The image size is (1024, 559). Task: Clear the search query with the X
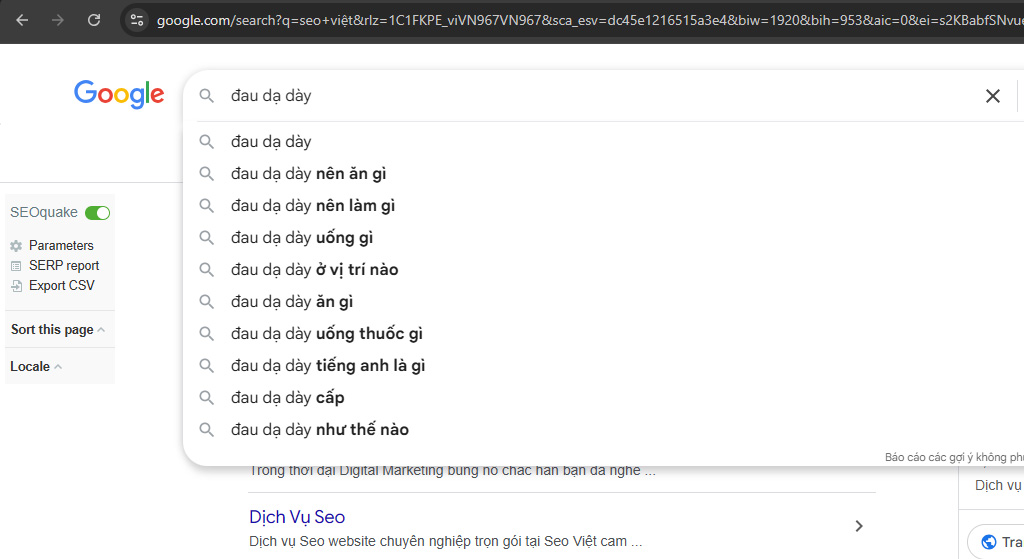[x=993, y=96]
